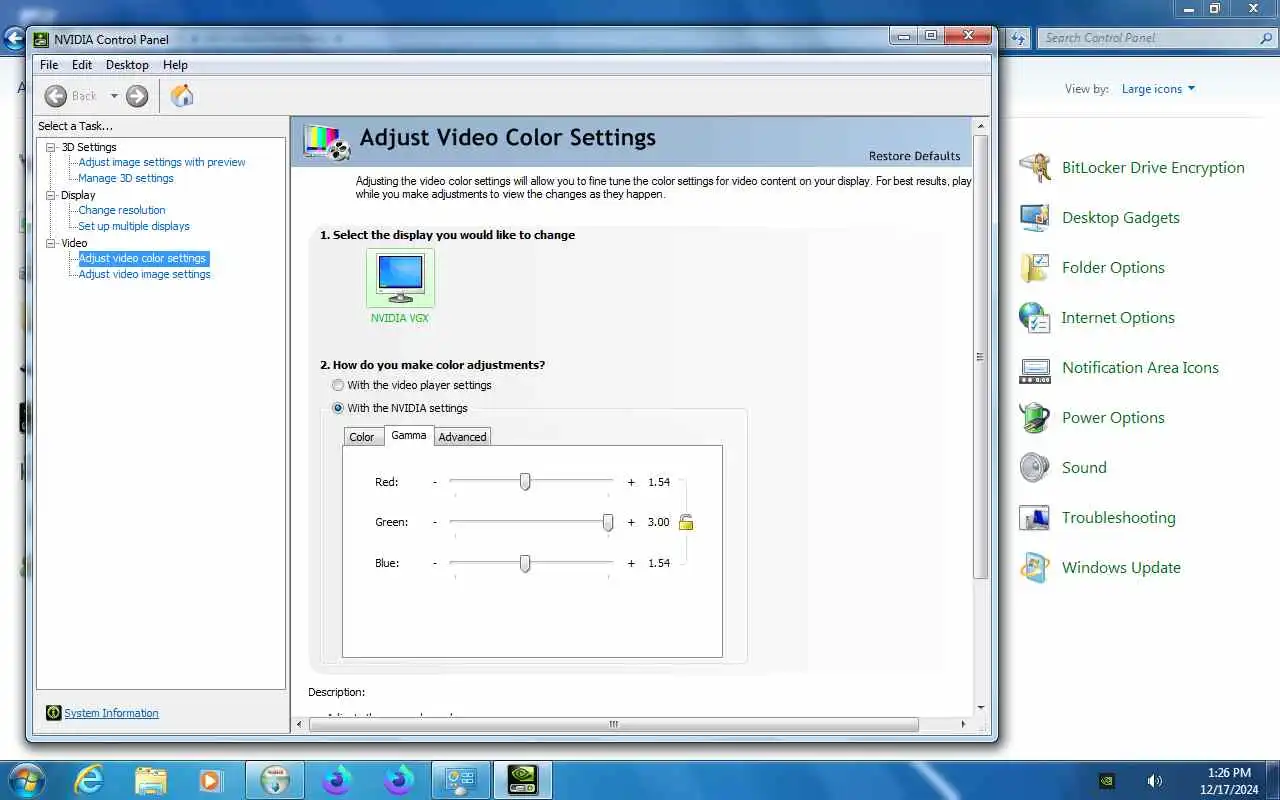Screen dimensions: 1280x800
Task: Open the Help menu
Action: click(x=175, y=65)
